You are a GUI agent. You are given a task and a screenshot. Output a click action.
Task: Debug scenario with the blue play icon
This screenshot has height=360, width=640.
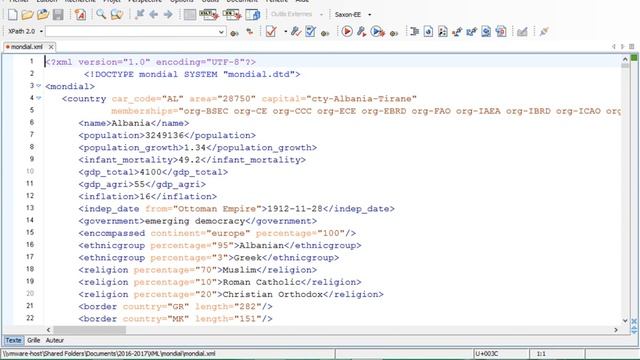(378, 31)
